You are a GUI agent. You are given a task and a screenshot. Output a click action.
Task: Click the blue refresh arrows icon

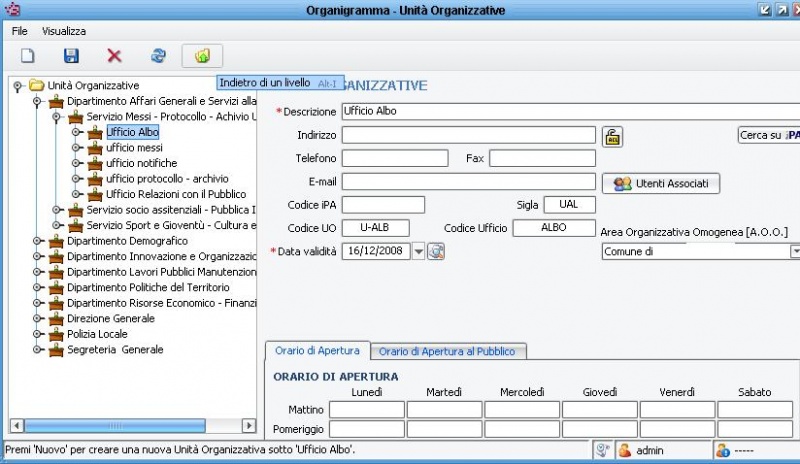coord(158,57)
